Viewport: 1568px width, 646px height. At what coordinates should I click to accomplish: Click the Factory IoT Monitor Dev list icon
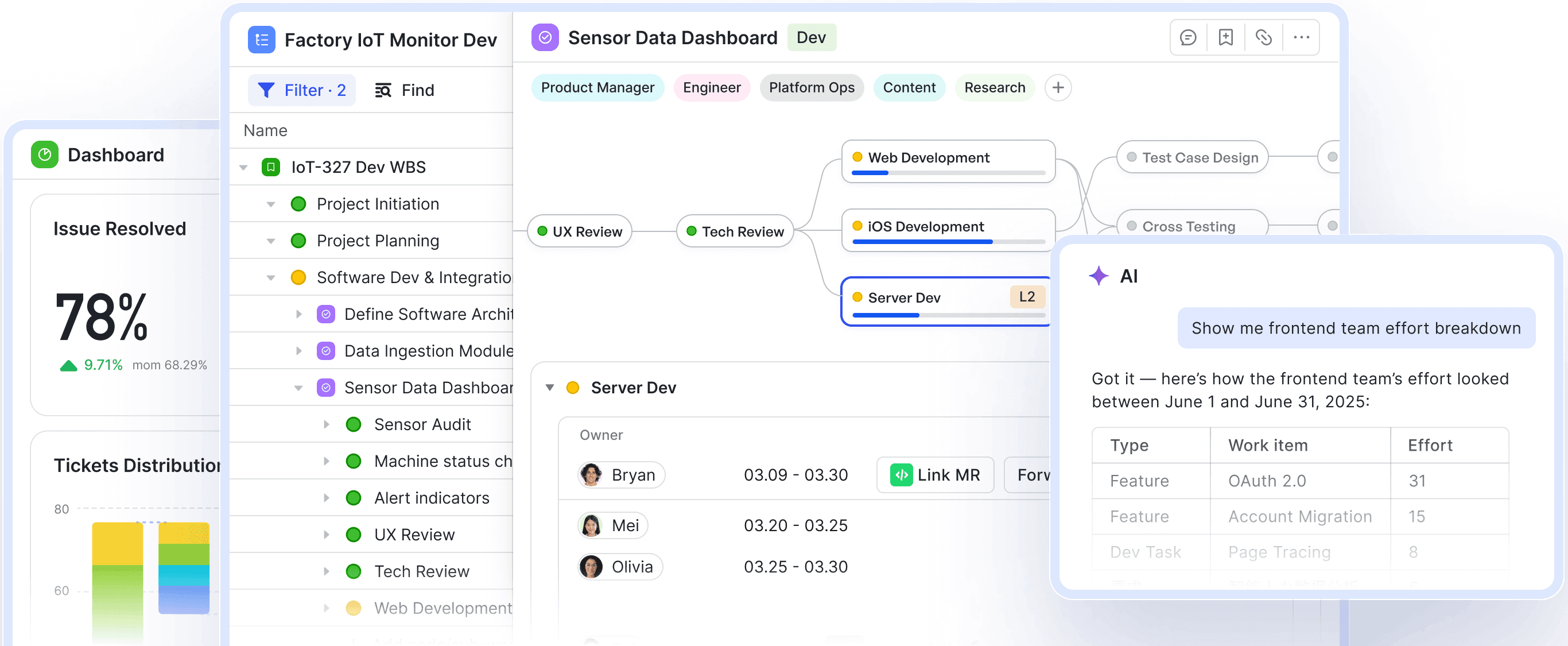tap(261, 40)
